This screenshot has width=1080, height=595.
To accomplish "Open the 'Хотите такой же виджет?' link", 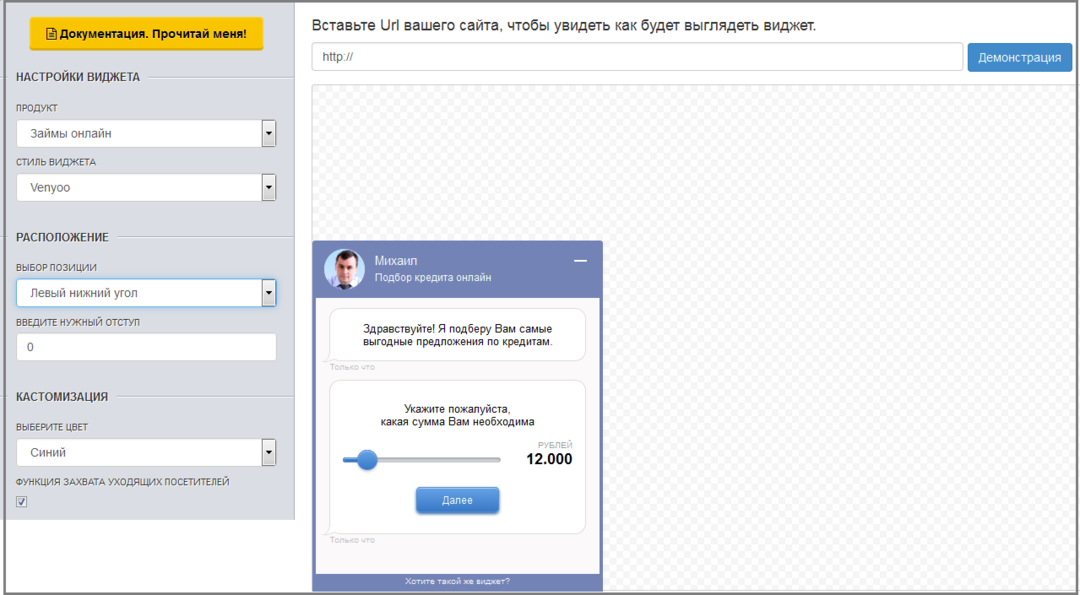I will 457,581.
